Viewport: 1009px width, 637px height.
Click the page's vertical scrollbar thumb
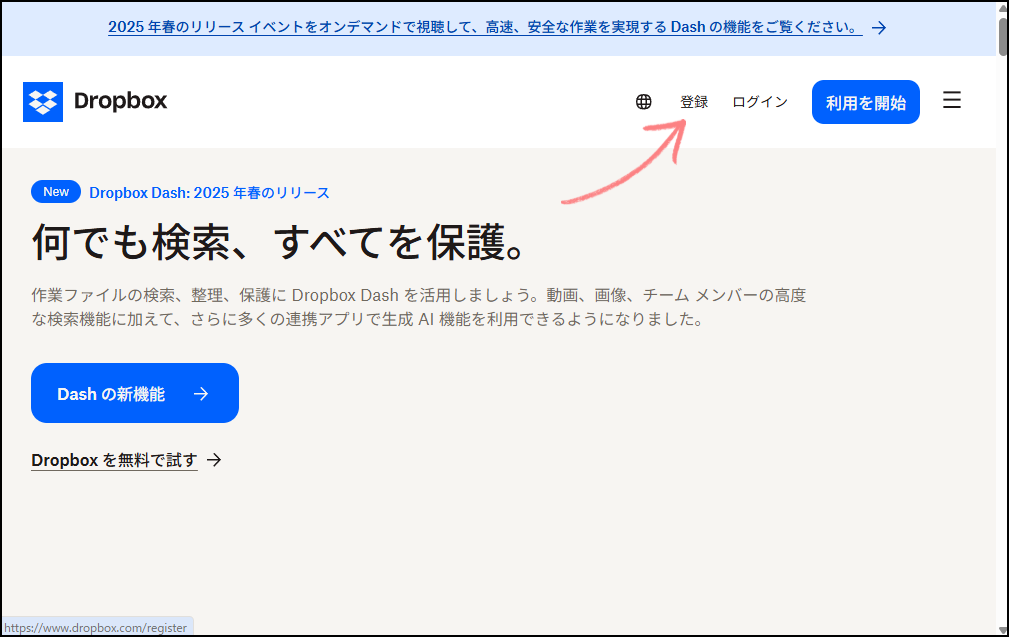1003,35
